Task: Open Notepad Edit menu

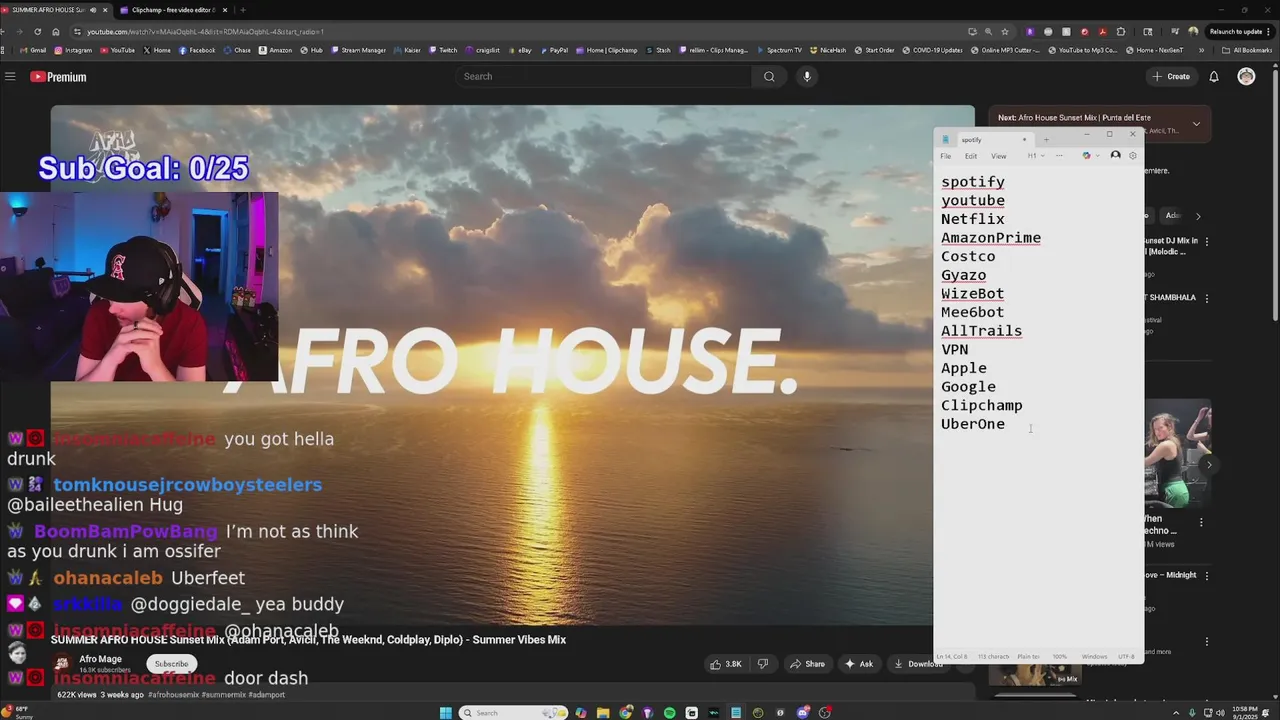Action: point(971,156)
